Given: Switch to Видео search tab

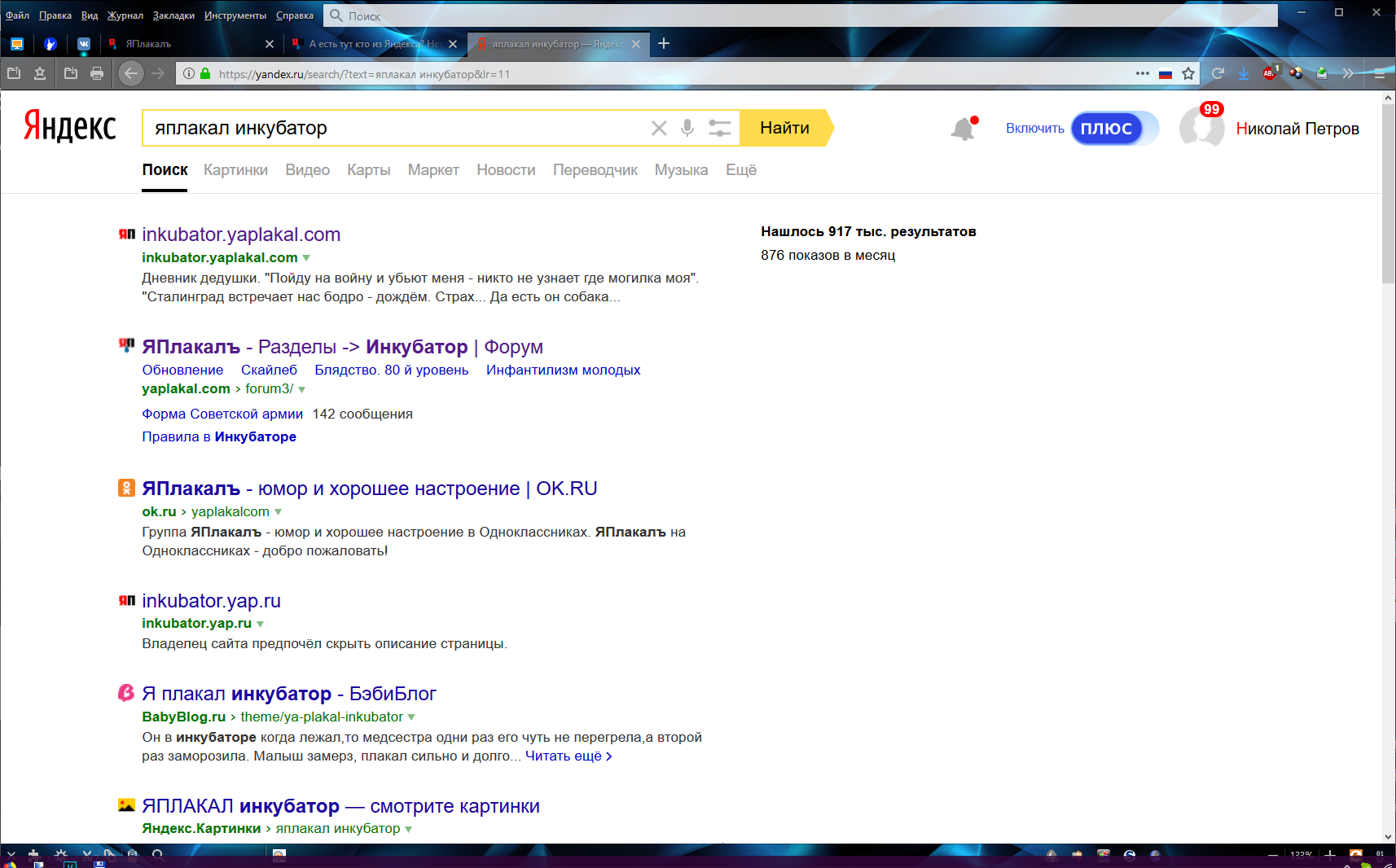Looking at the screenshot, I should point(307,169).
